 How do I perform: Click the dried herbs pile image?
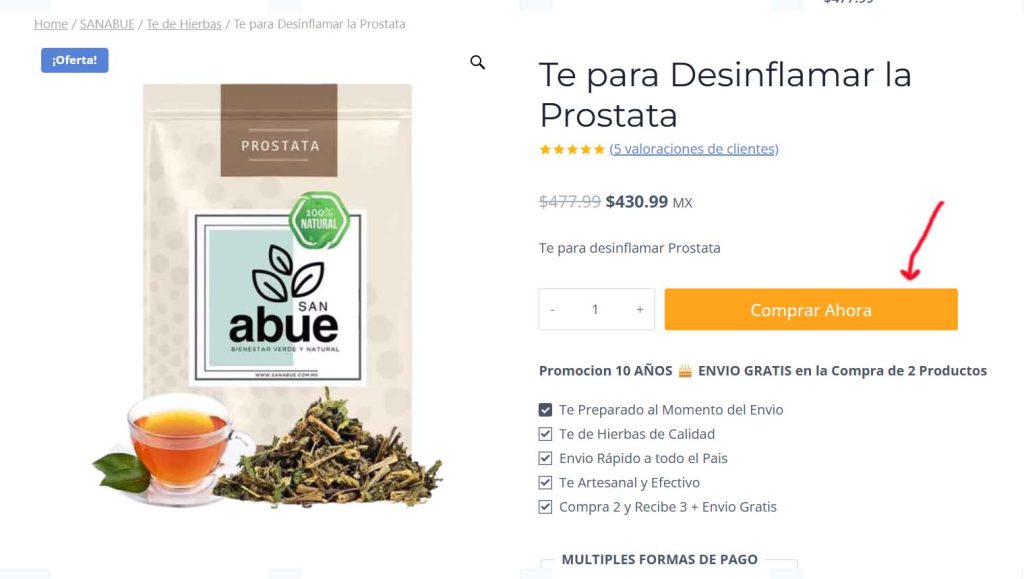(x=330, y=452)
